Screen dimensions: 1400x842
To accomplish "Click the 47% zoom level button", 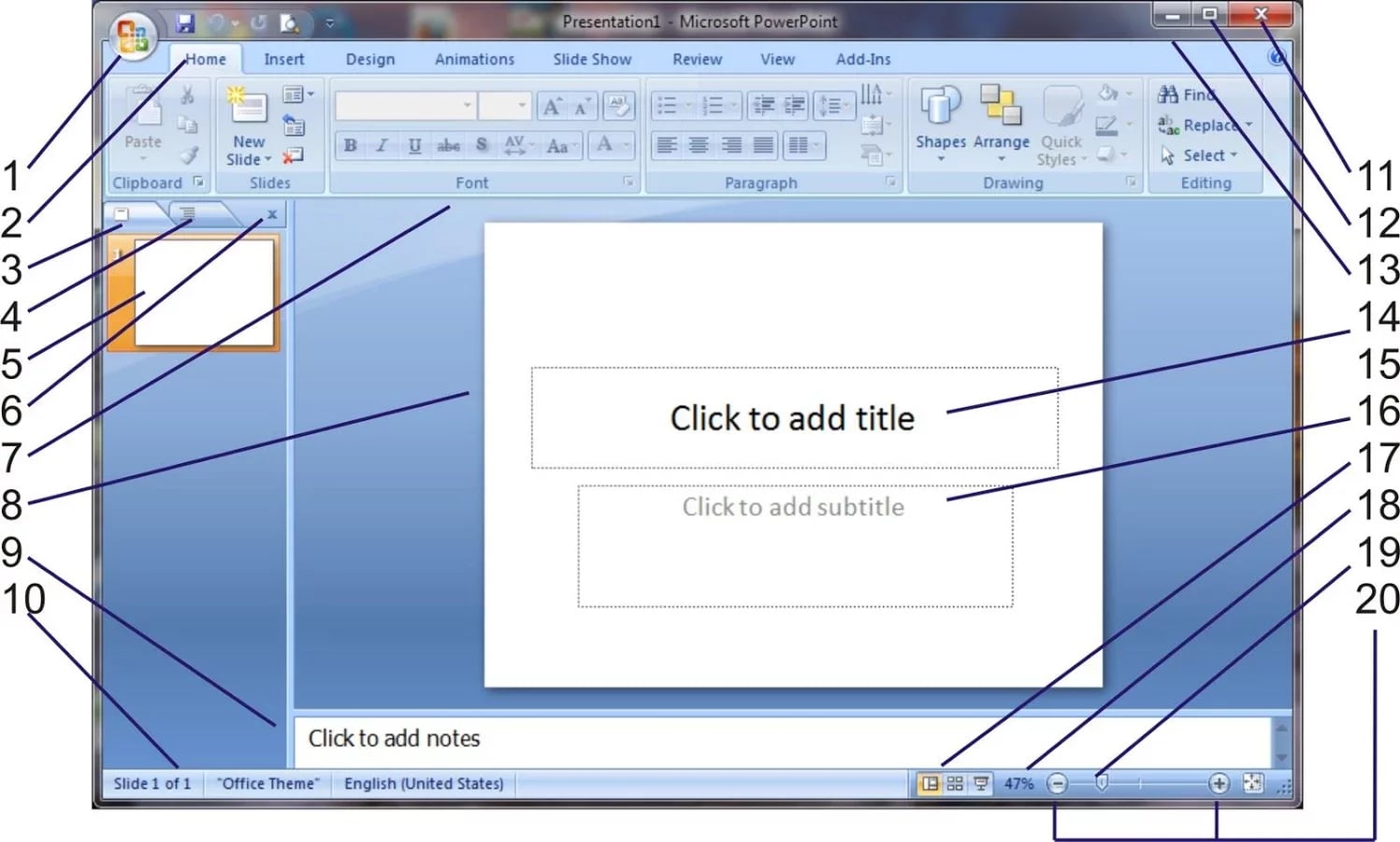I will (x=1018, y=783).
